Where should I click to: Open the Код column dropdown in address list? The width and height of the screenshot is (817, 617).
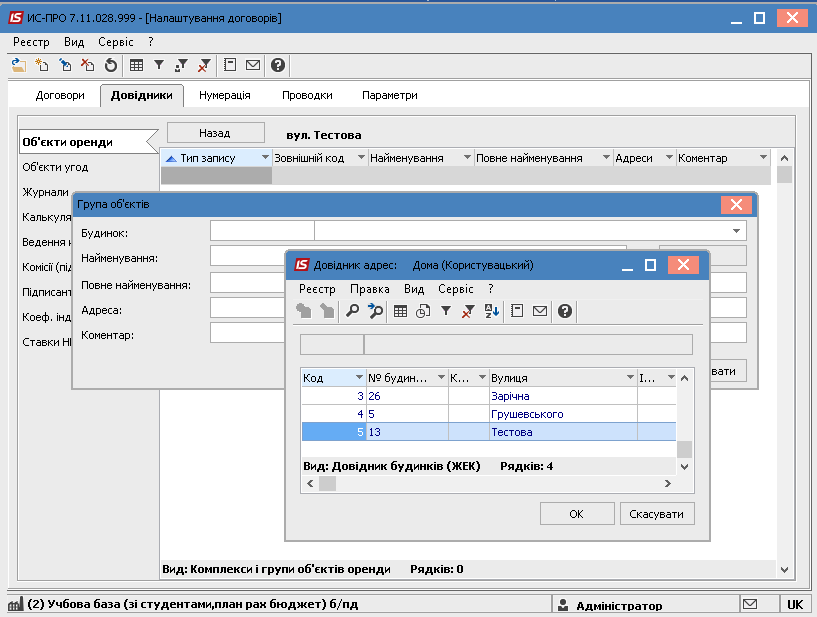[359, 377]
